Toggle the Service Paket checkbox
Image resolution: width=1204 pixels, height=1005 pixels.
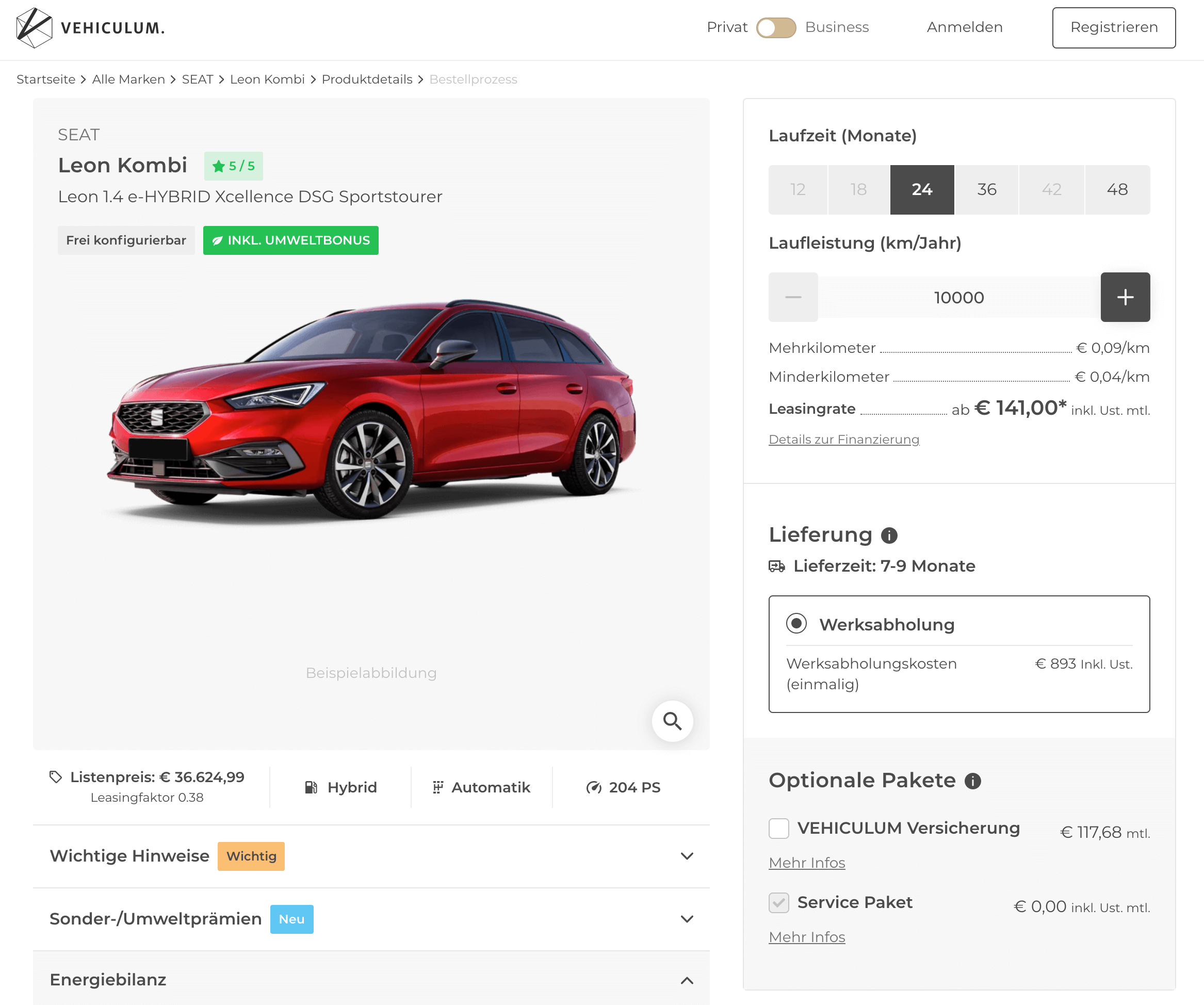point(778,902)
